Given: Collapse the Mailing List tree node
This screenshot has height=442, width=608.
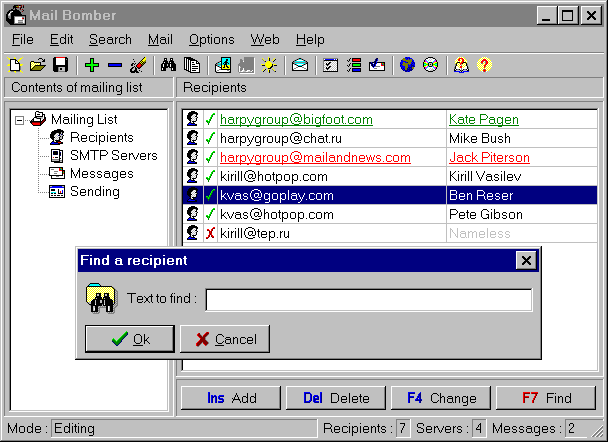Looking at the screenshot, I should coord(20,120).
